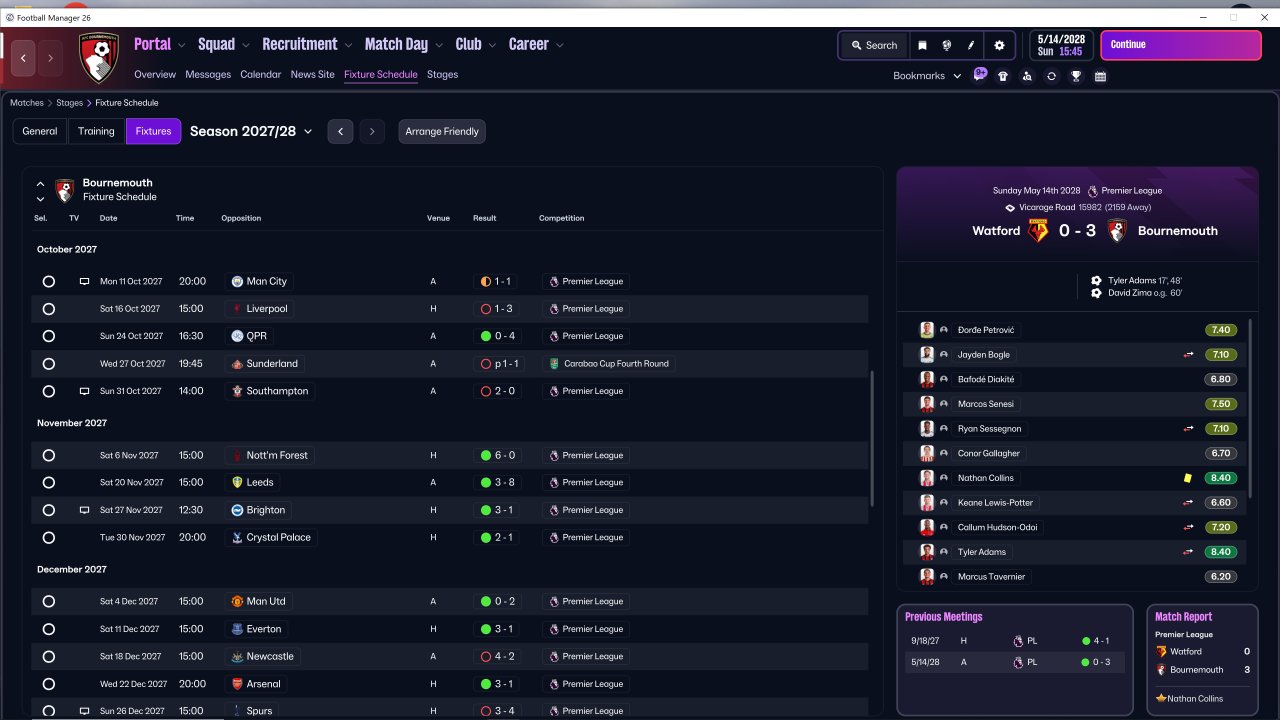1280x720 pixels.
Task: Expand the Match Day menu dropdown
Action: coord(439,45)
